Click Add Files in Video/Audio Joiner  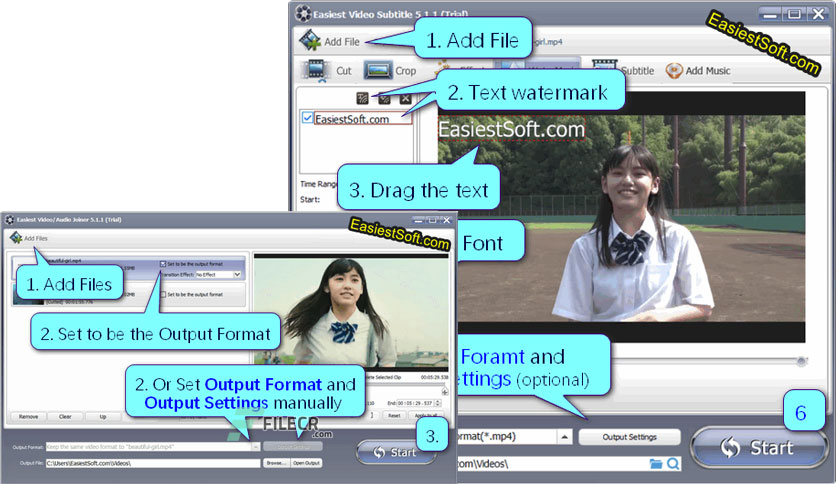[x=29, y=238]
